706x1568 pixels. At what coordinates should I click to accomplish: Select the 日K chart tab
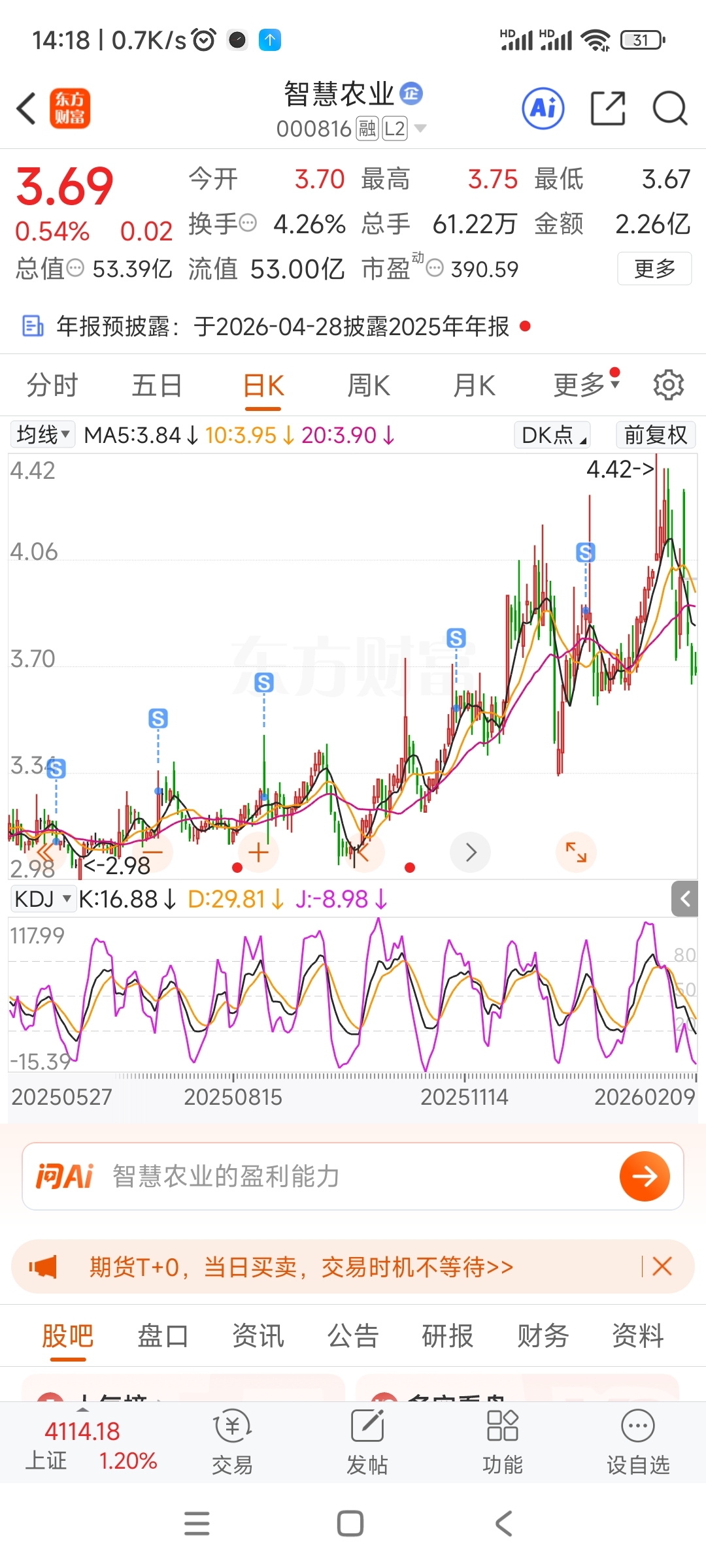pyautogui.click(x=263, y=385)
